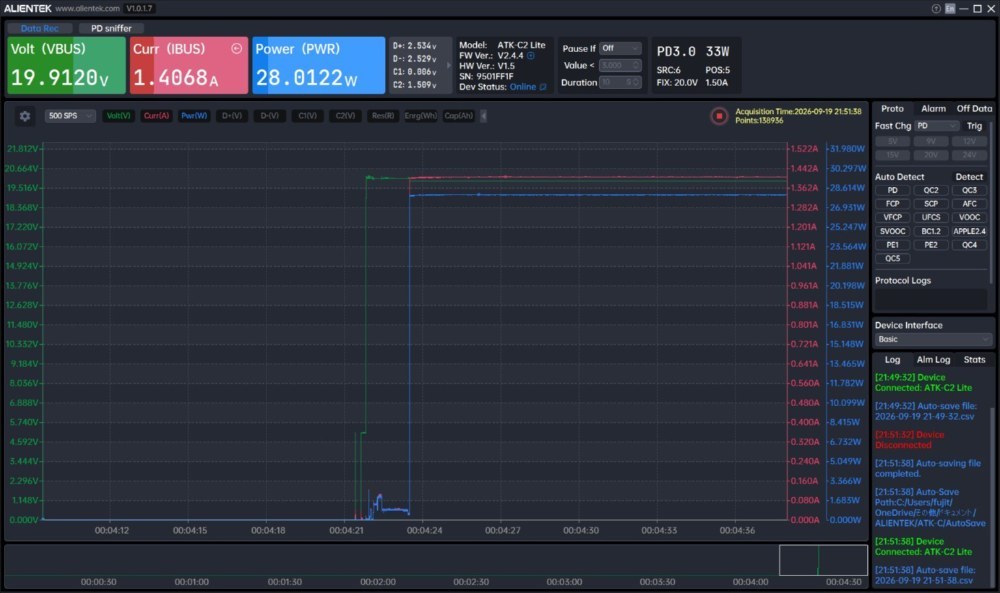The height and width of the screenshot is (593, 1000).
Task: Open the 500 SPS sample rate dropdown
Action: click(70, 116)
